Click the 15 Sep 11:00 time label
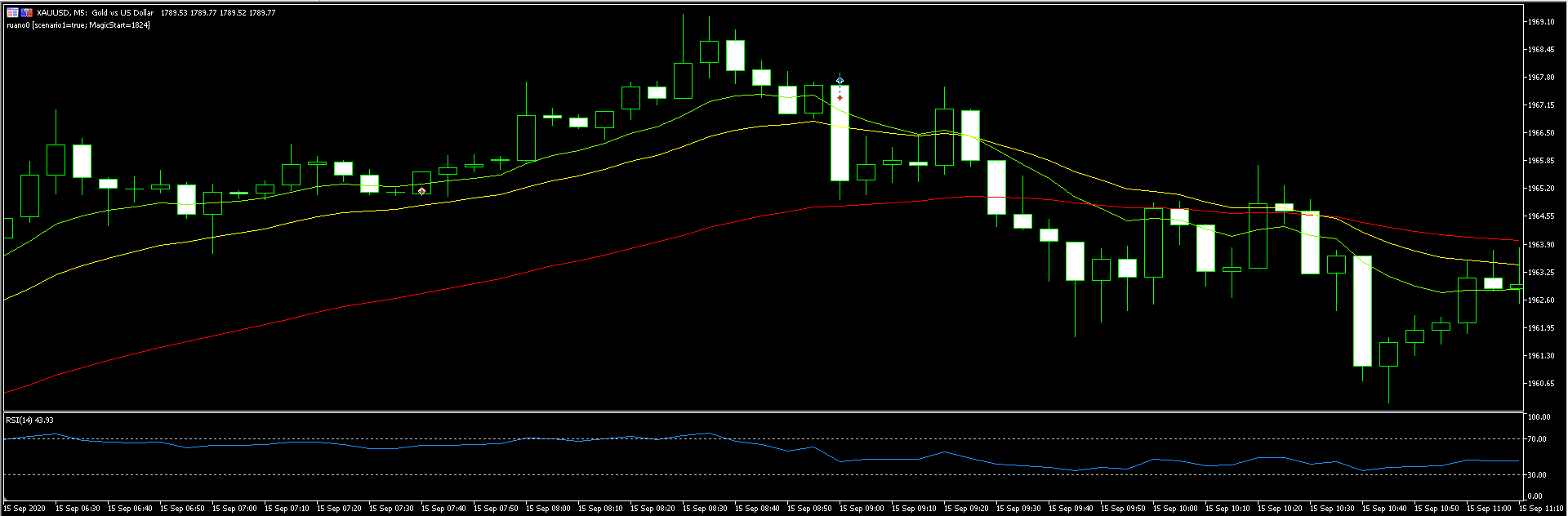The width and height of the screenshot is (1568, 516). (1490, 509)
